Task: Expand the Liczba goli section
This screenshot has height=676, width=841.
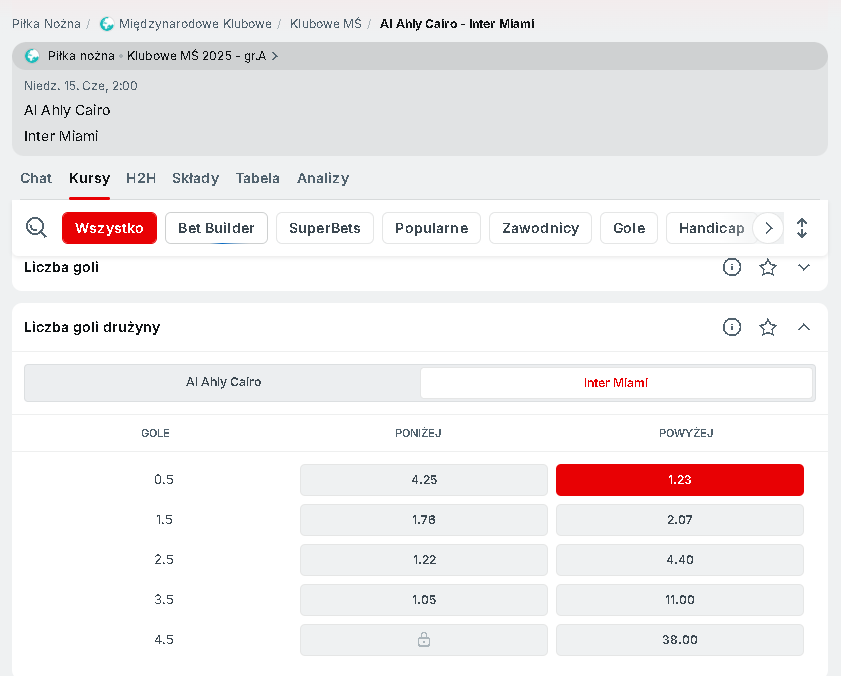Action: (803, 267)
